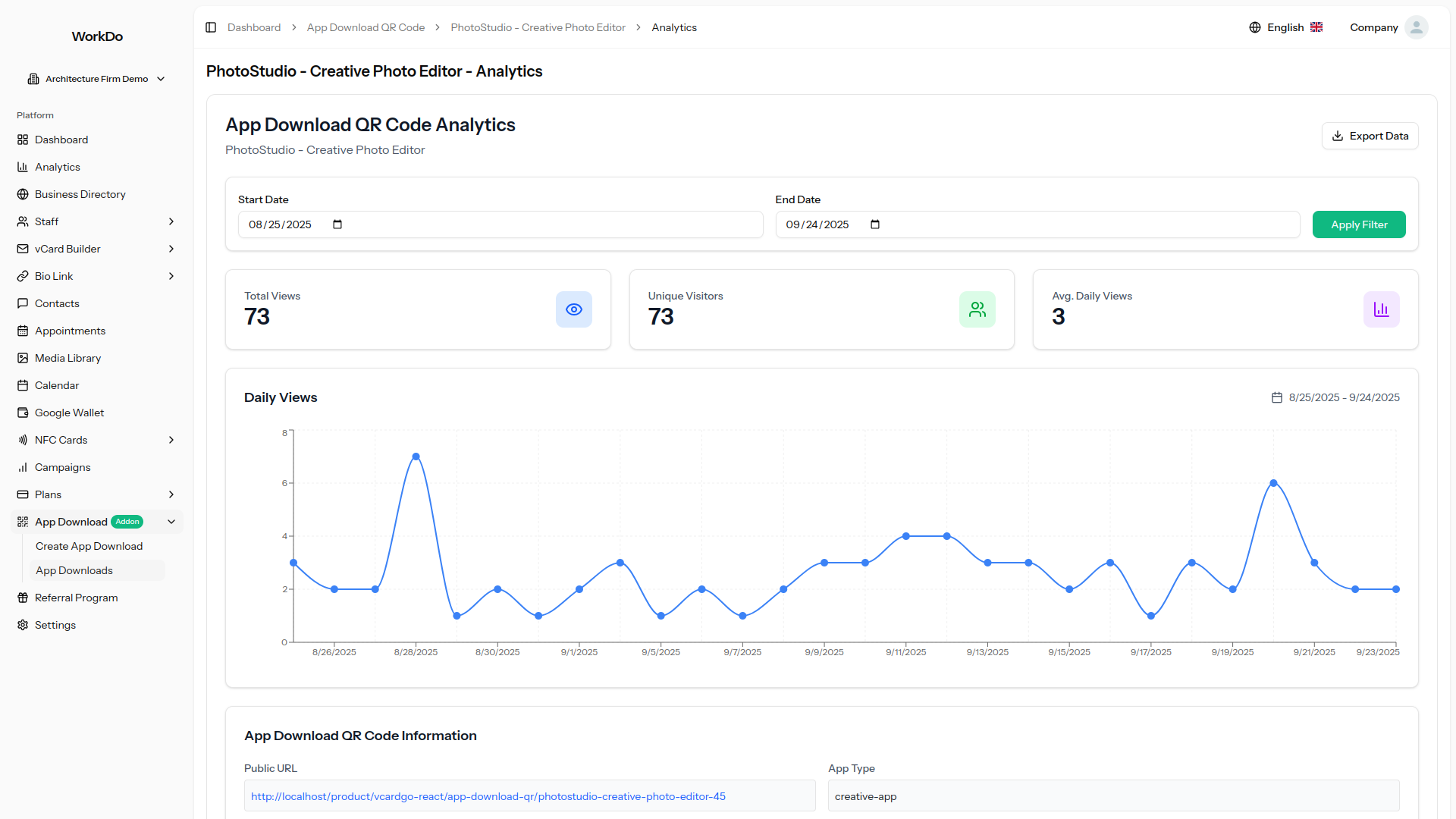
Task: Click the Export Data button
Action: [x=1370, y=136]
